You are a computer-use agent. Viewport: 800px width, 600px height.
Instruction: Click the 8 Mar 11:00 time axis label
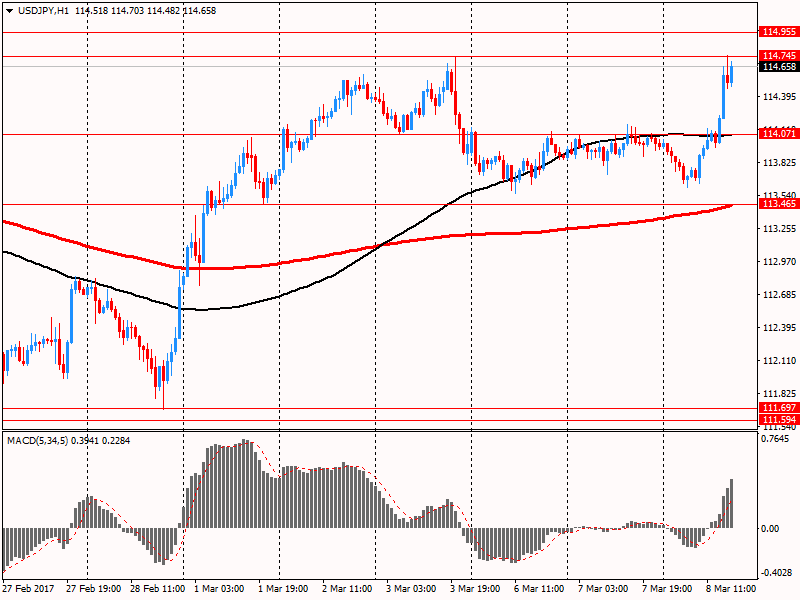click(x=731, y=588)
